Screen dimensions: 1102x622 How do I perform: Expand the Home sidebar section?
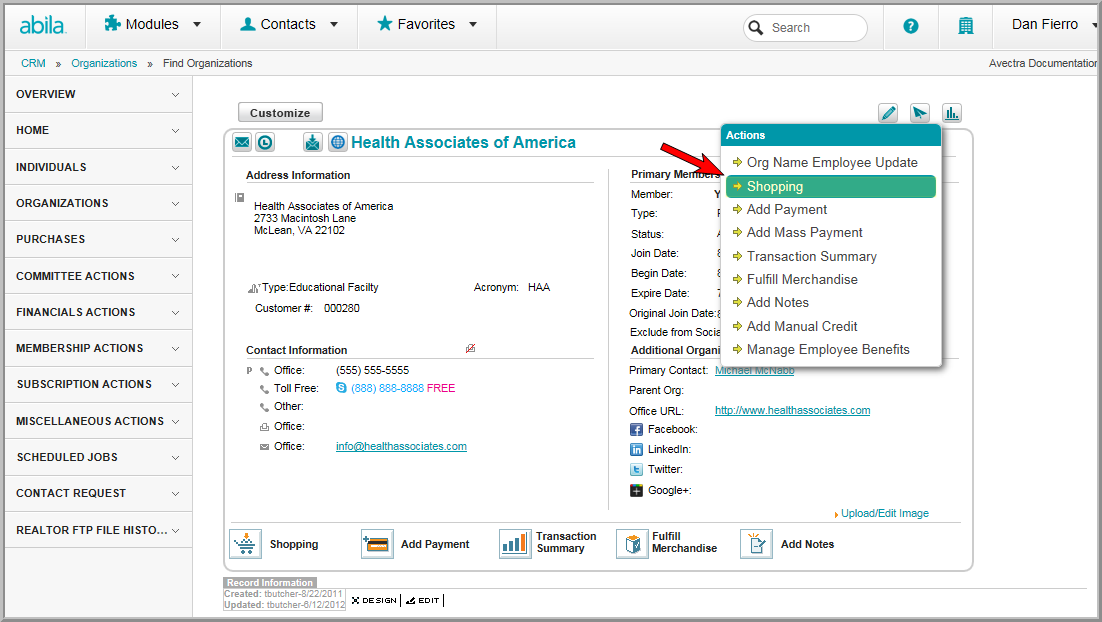click(98, 131)
